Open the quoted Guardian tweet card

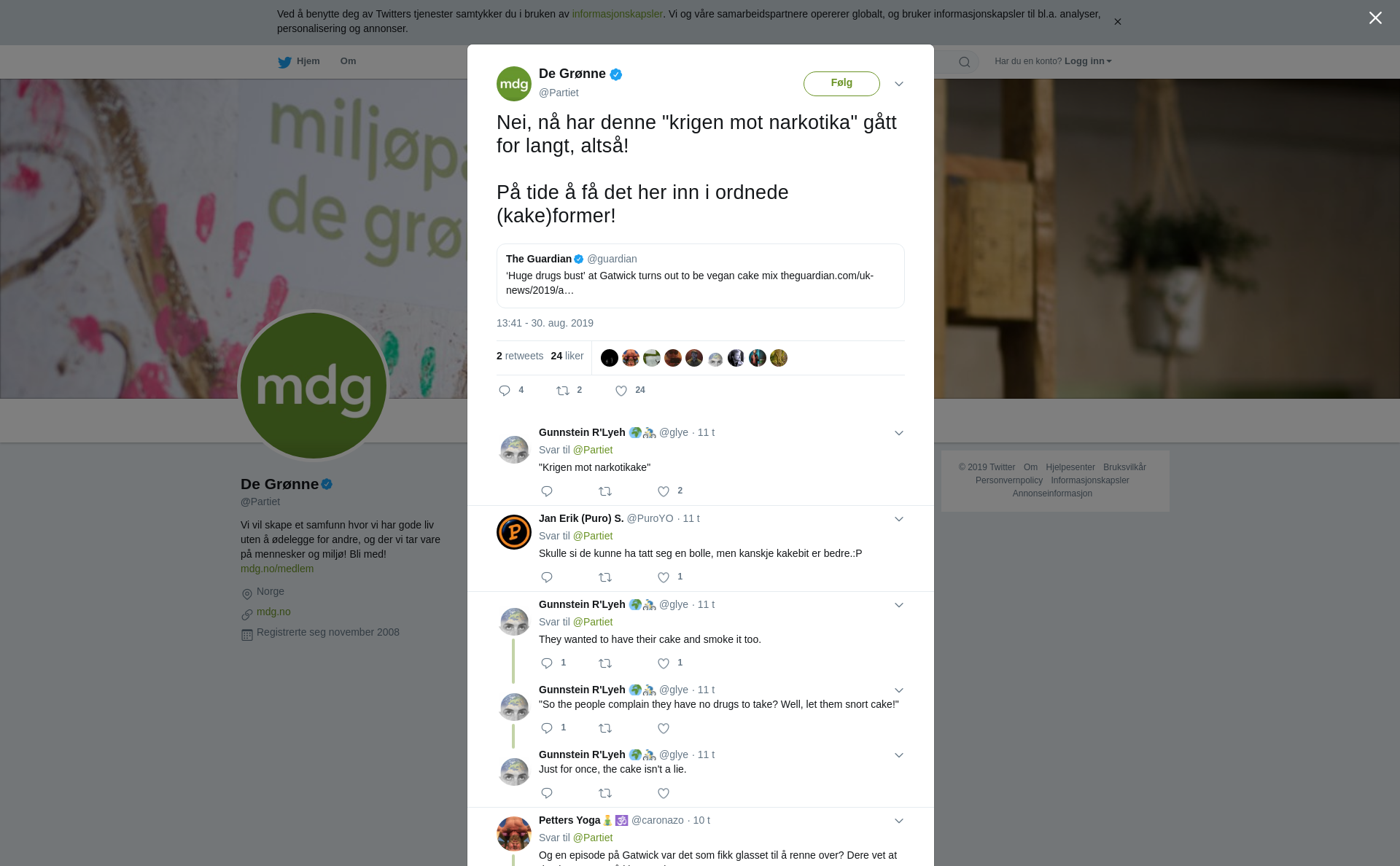click(700, 276)
